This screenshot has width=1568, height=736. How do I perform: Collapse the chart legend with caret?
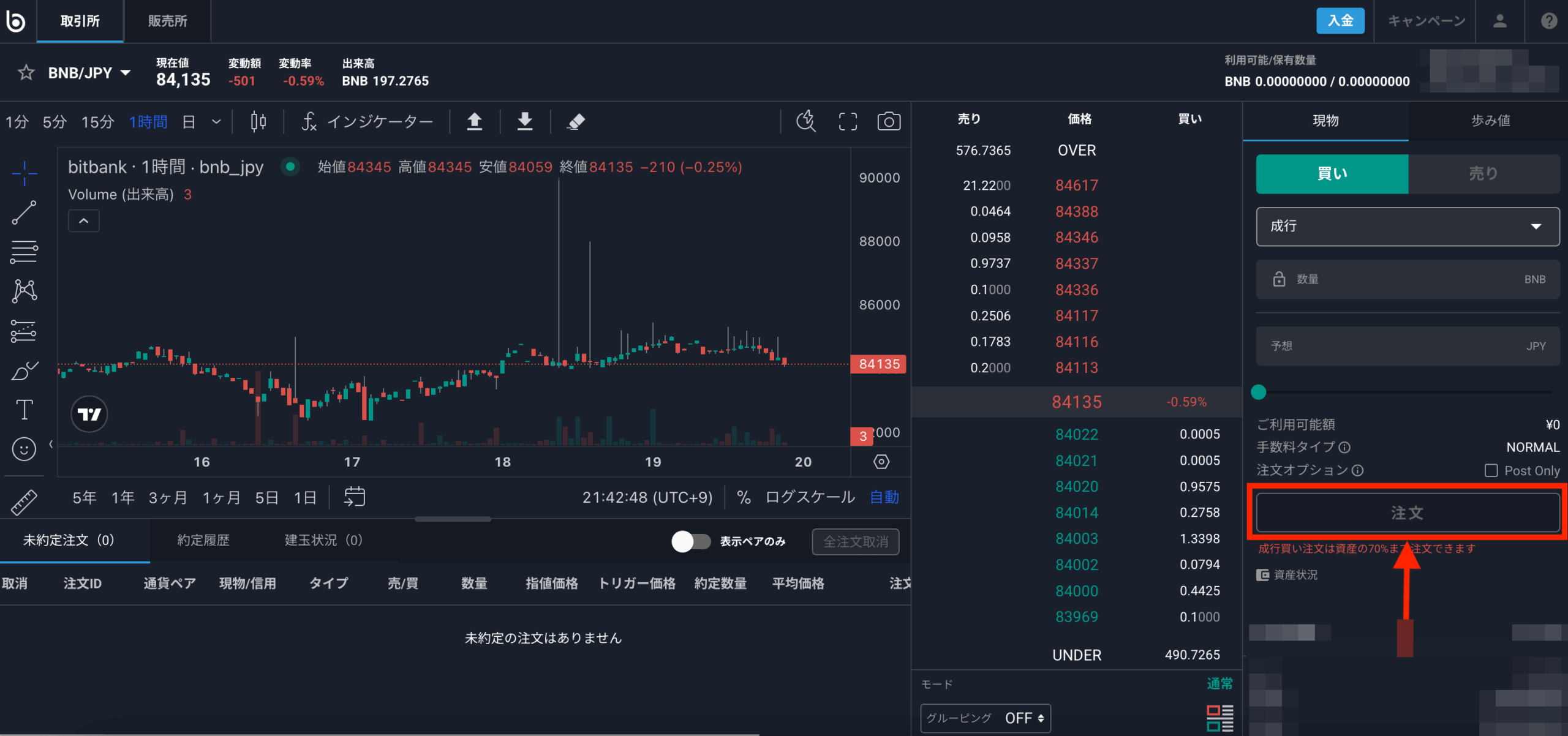[x=84, y=220]
